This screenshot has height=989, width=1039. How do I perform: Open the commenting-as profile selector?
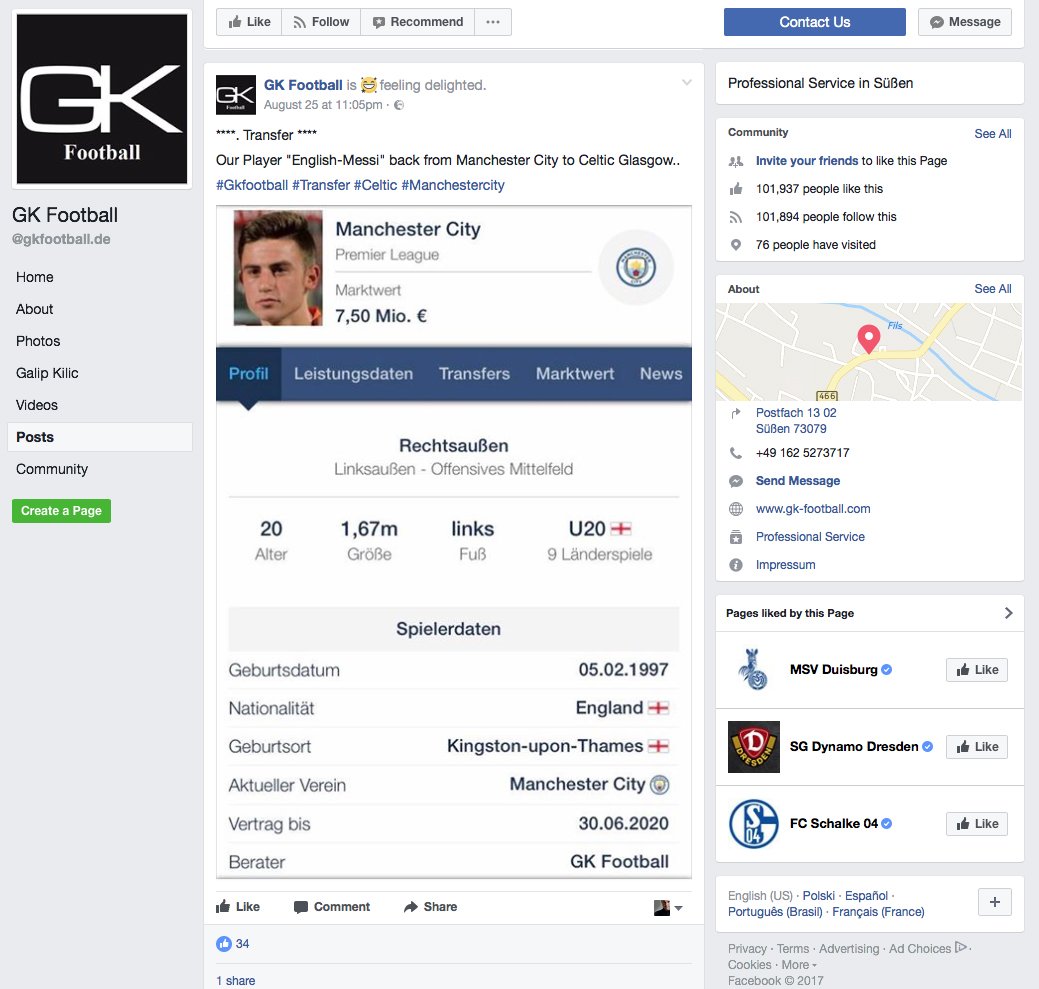tap(668, 908)
